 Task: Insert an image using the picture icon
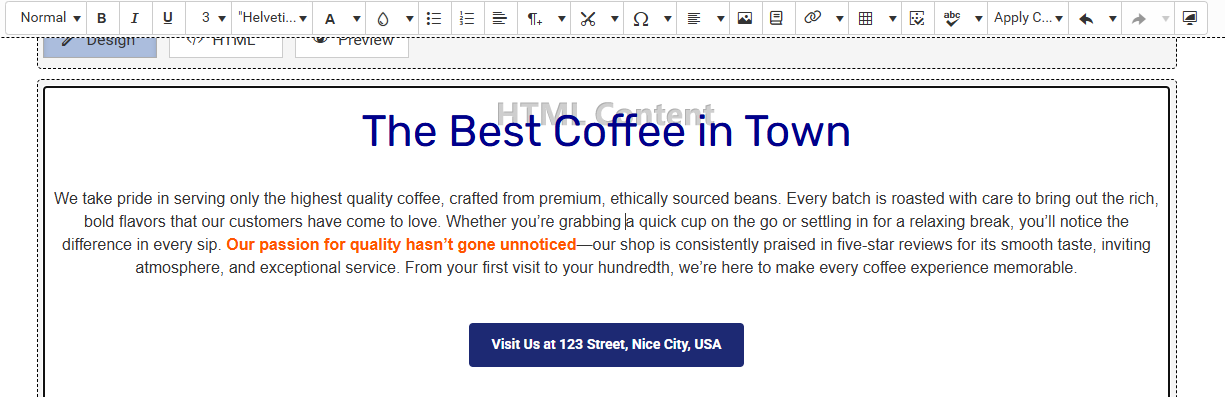click(x=744, y=18)
